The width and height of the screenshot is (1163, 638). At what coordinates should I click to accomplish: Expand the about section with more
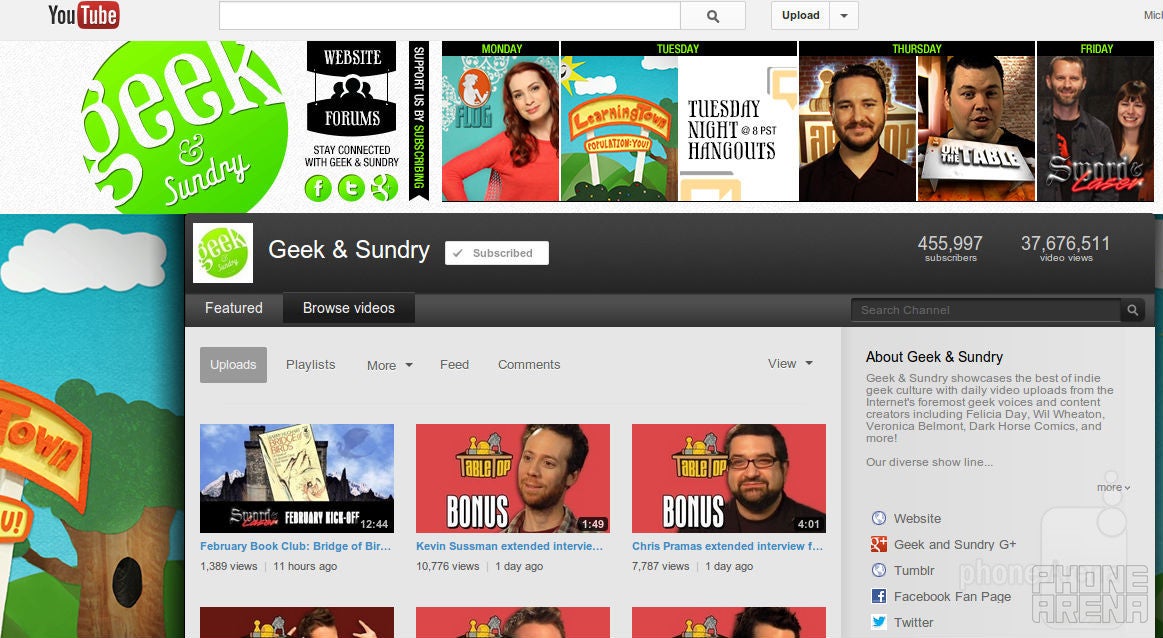[x=1113, y=487]
